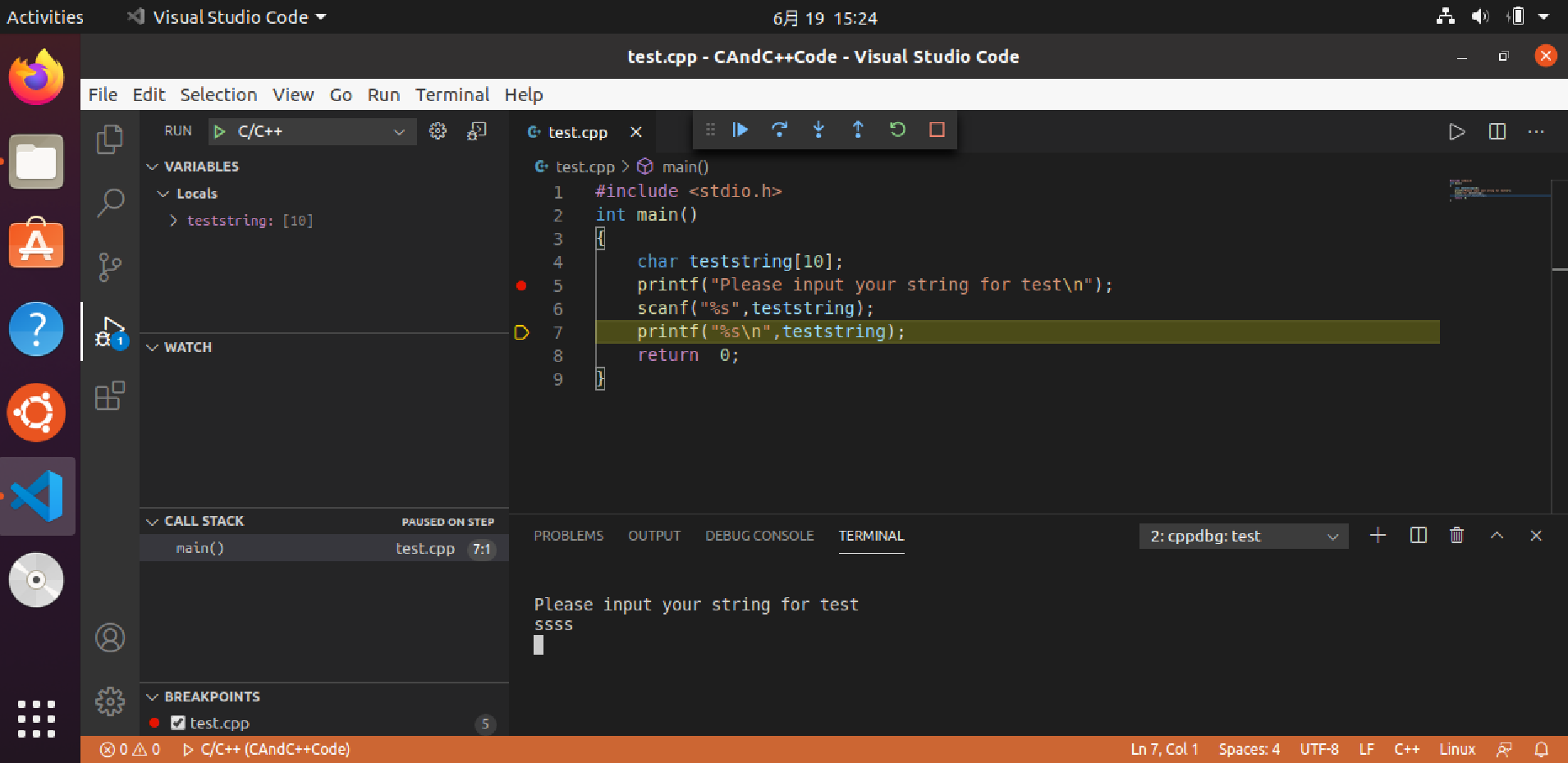
Task: Create a new terminal with plus icon
Action: point(1378,536)
